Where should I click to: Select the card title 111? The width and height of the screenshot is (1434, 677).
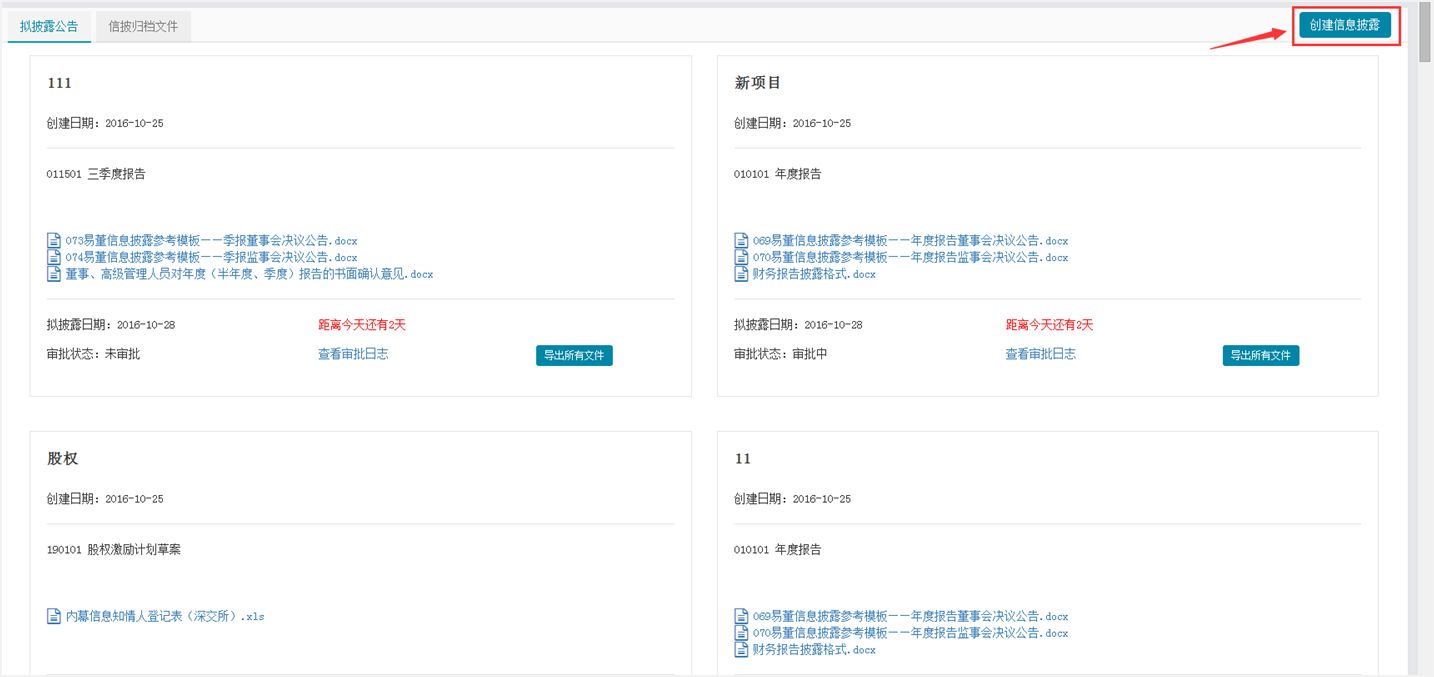60,83
